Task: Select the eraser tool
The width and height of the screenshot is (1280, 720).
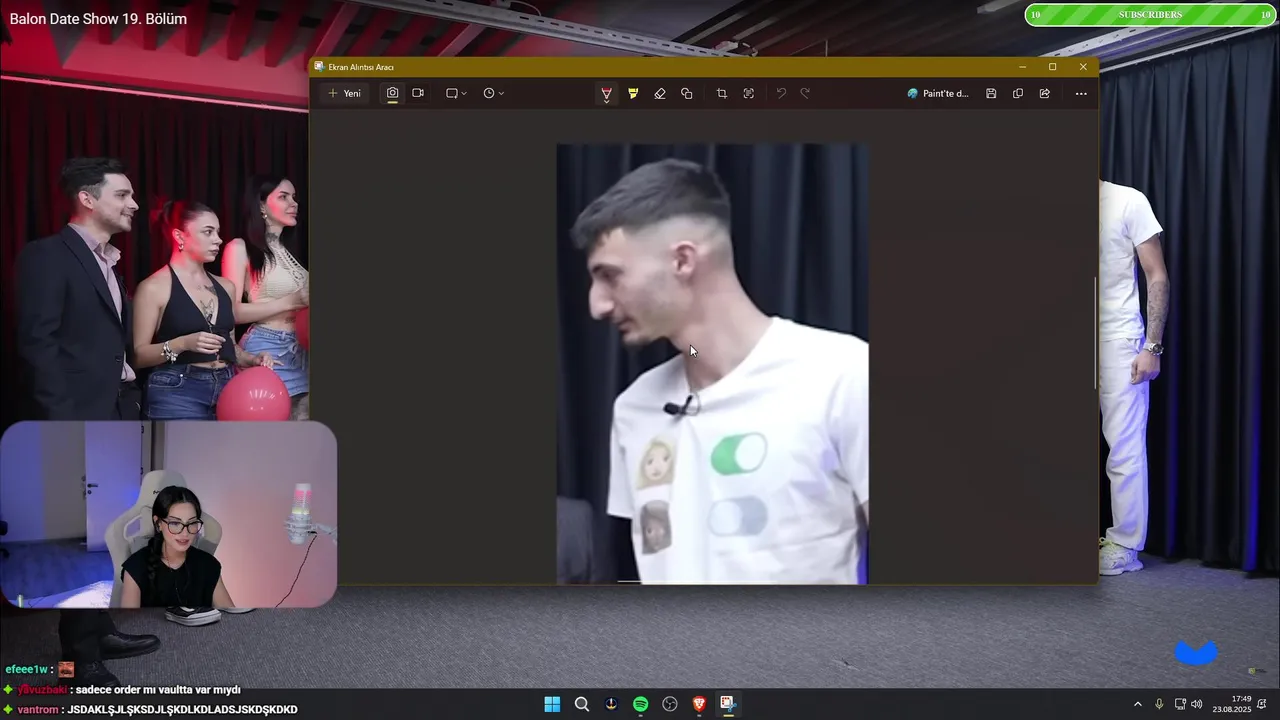Action: tap(660, 93)
